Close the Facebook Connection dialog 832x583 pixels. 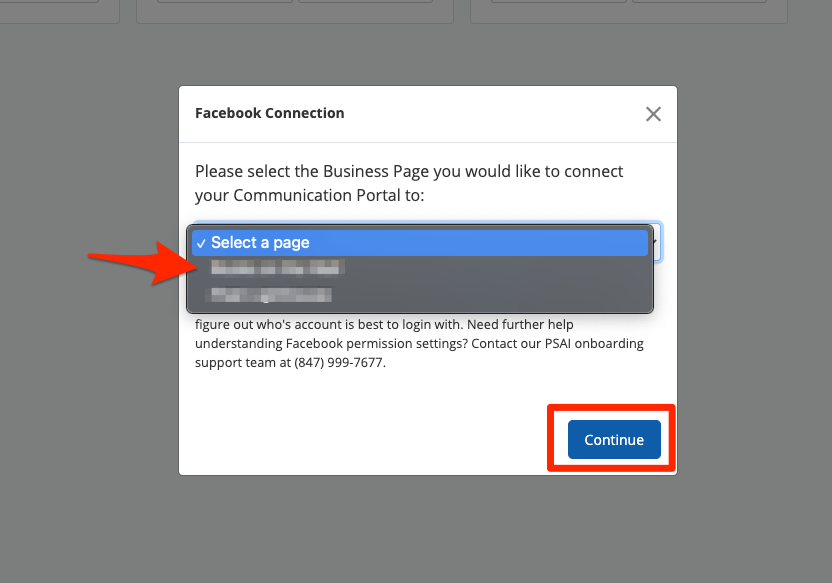(x=653, y=114)
